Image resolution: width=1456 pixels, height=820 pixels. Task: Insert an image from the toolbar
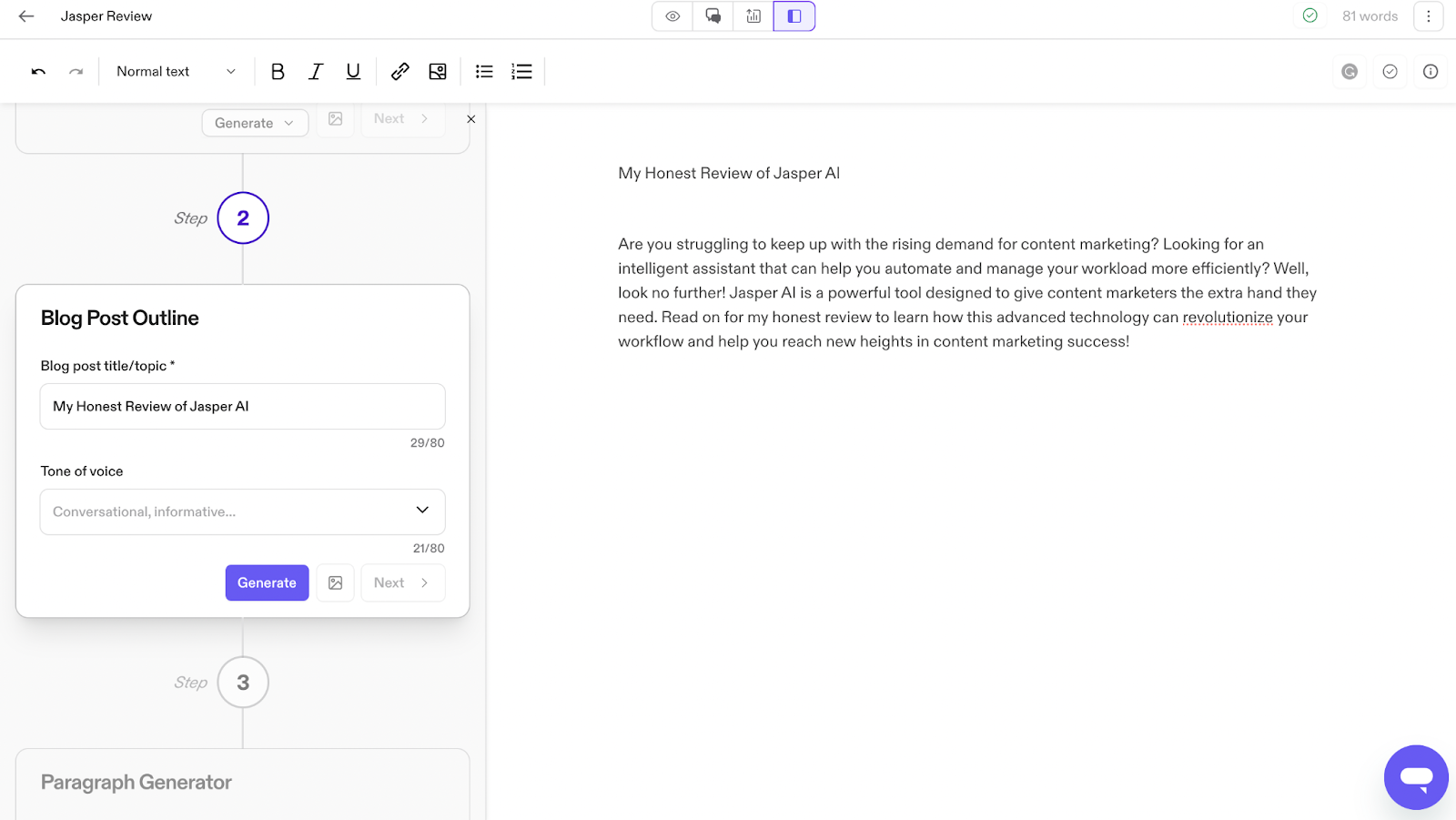point(438,71)
